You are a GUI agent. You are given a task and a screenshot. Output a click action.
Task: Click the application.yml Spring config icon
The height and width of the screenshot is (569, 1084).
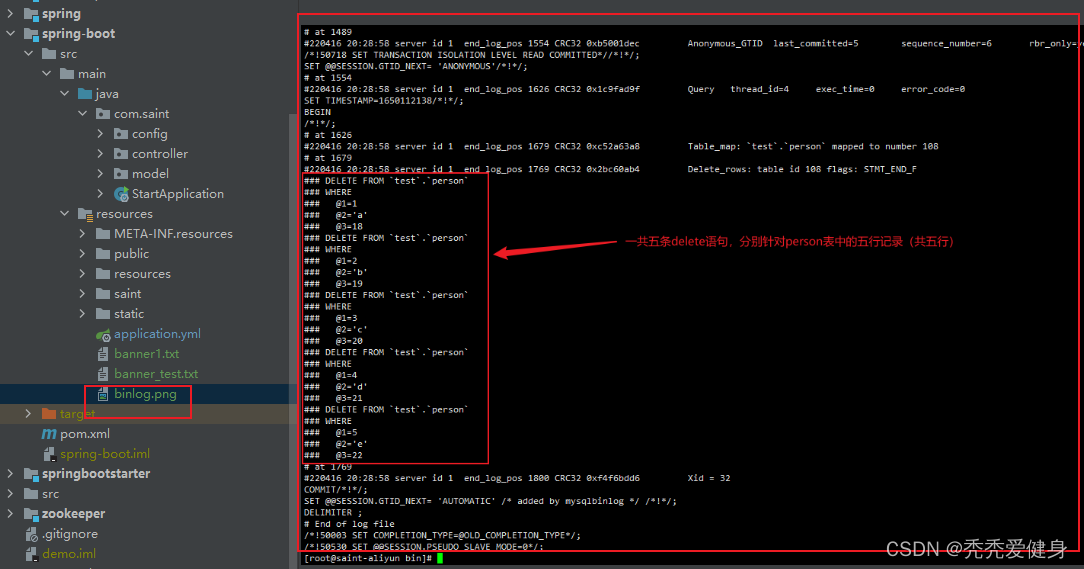[x=103, y=335]
